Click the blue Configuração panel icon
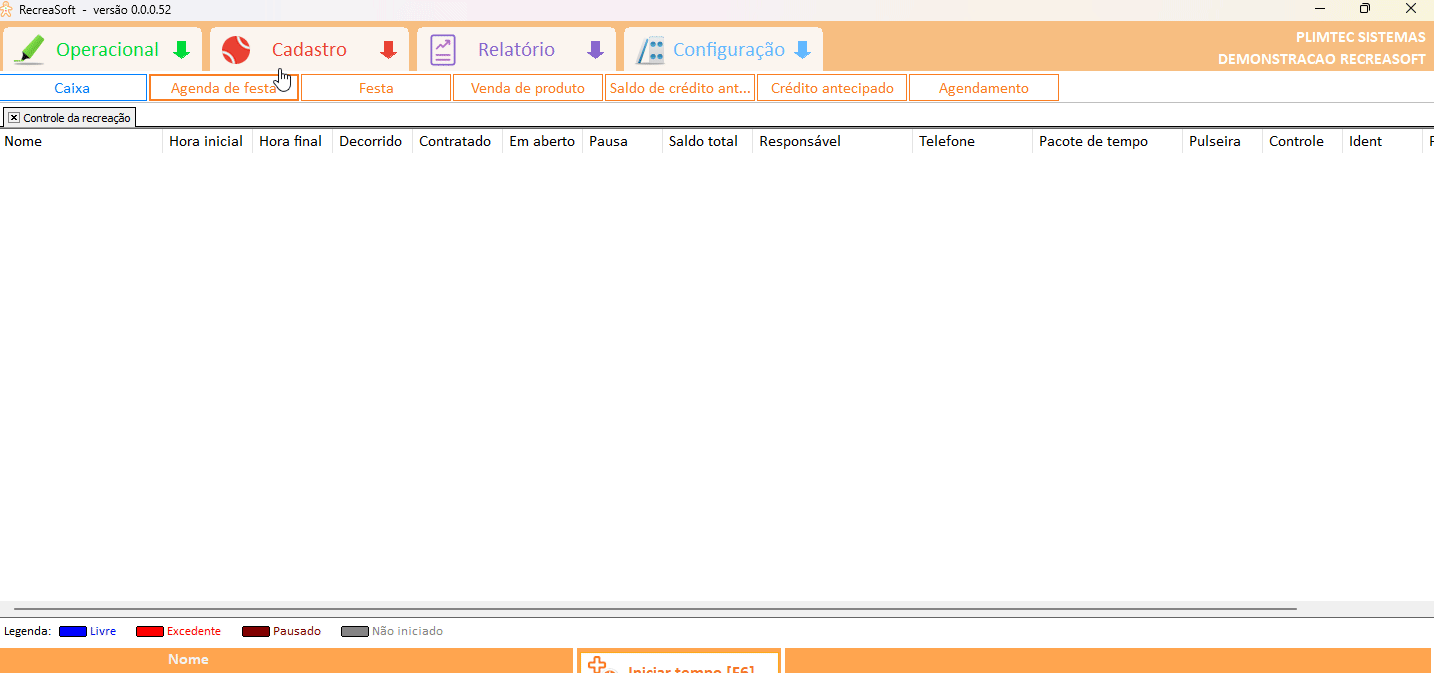1434x673 pixels. 651,50
